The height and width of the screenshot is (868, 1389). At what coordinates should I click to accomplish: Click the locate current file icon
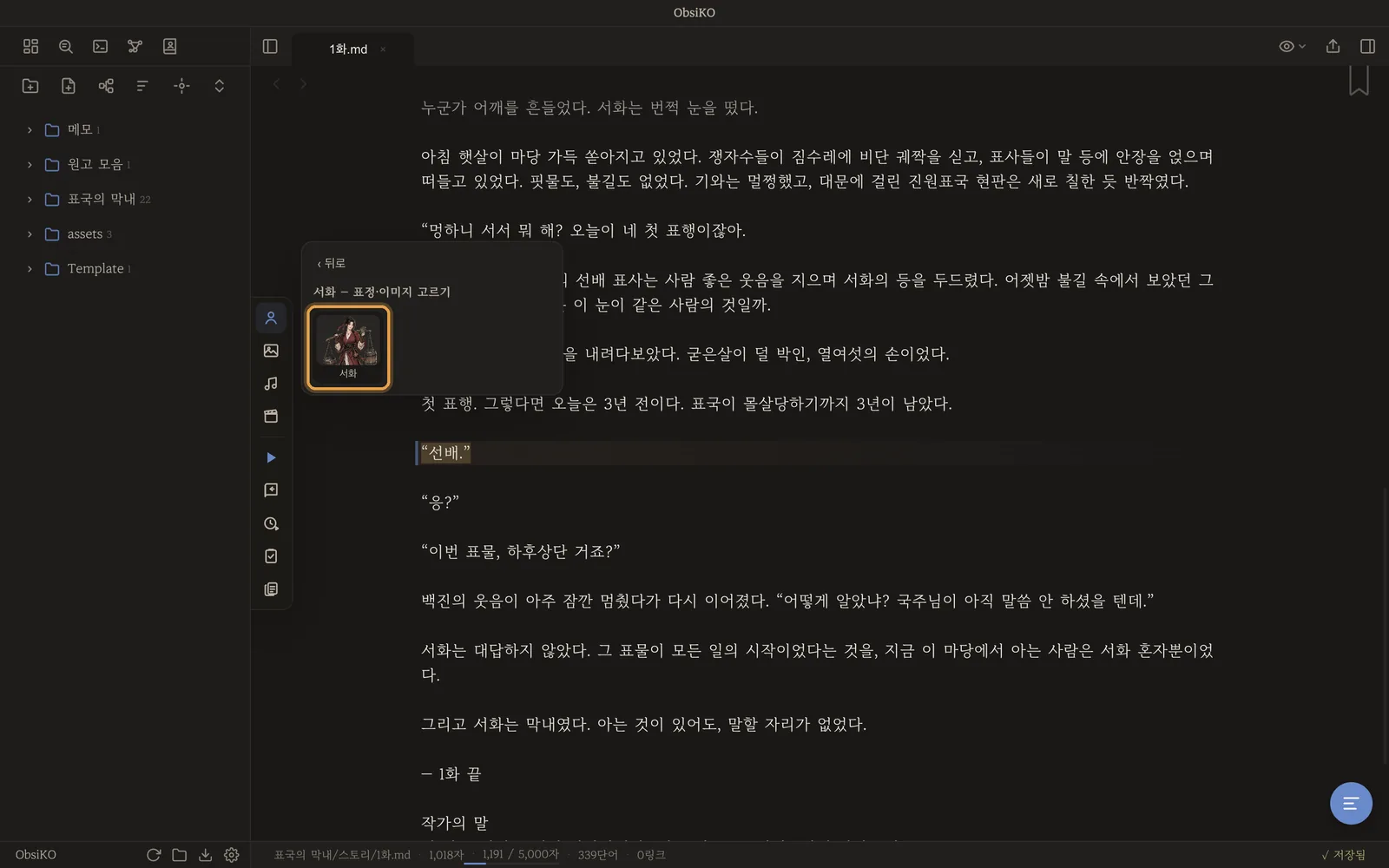181,86
